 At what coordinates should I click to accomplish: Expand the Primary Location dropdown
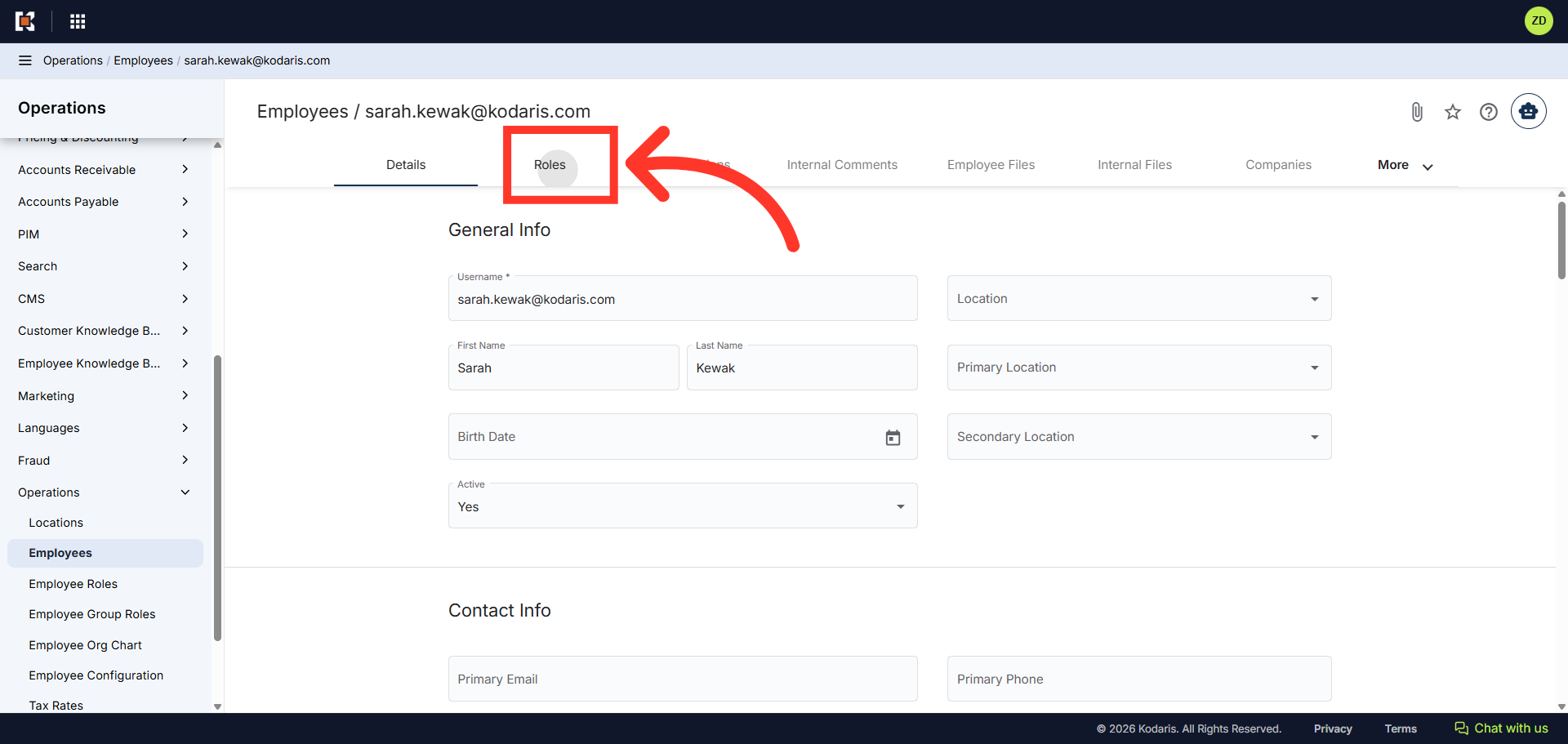click(1139, 368)
